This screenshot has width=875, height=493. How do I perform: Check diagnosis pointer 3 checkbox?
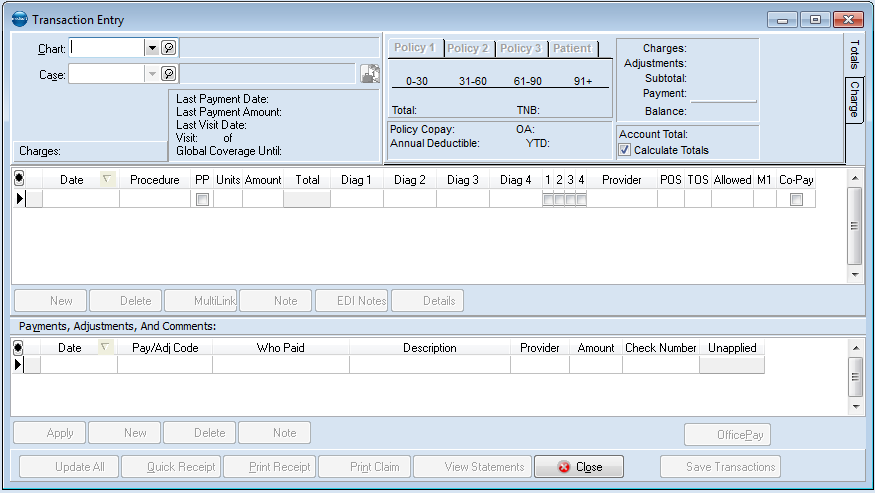pos(570,199)
